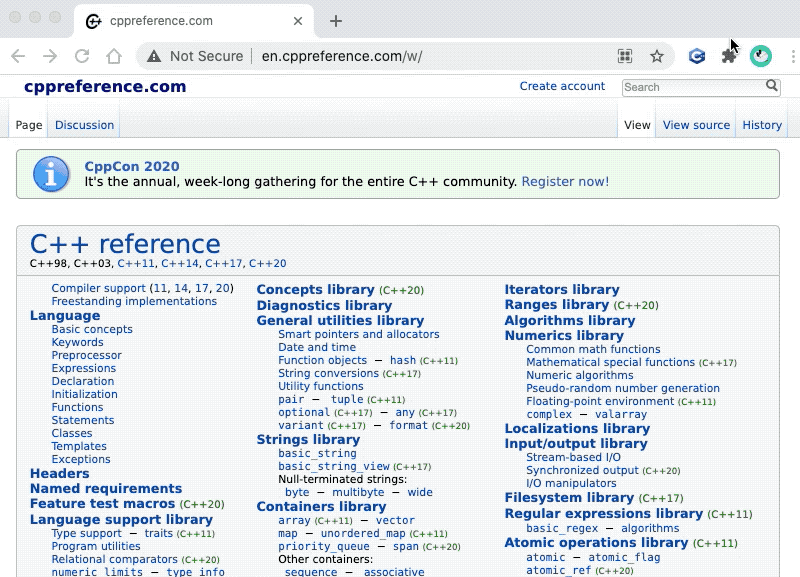
Task: Open Freestanding implementations link
Action: tap(134, 302)
